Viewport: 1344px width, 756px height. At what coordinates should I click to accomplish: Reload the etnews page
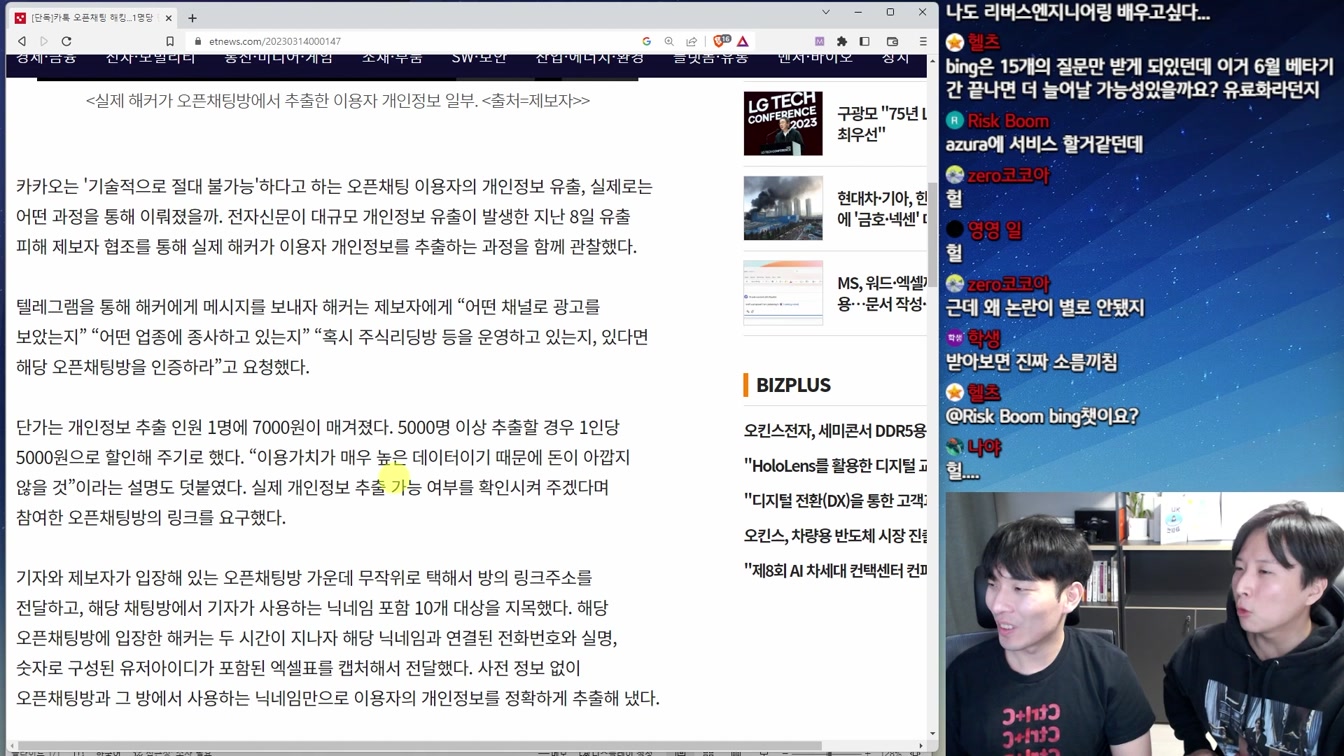click(x=67, y=41)
